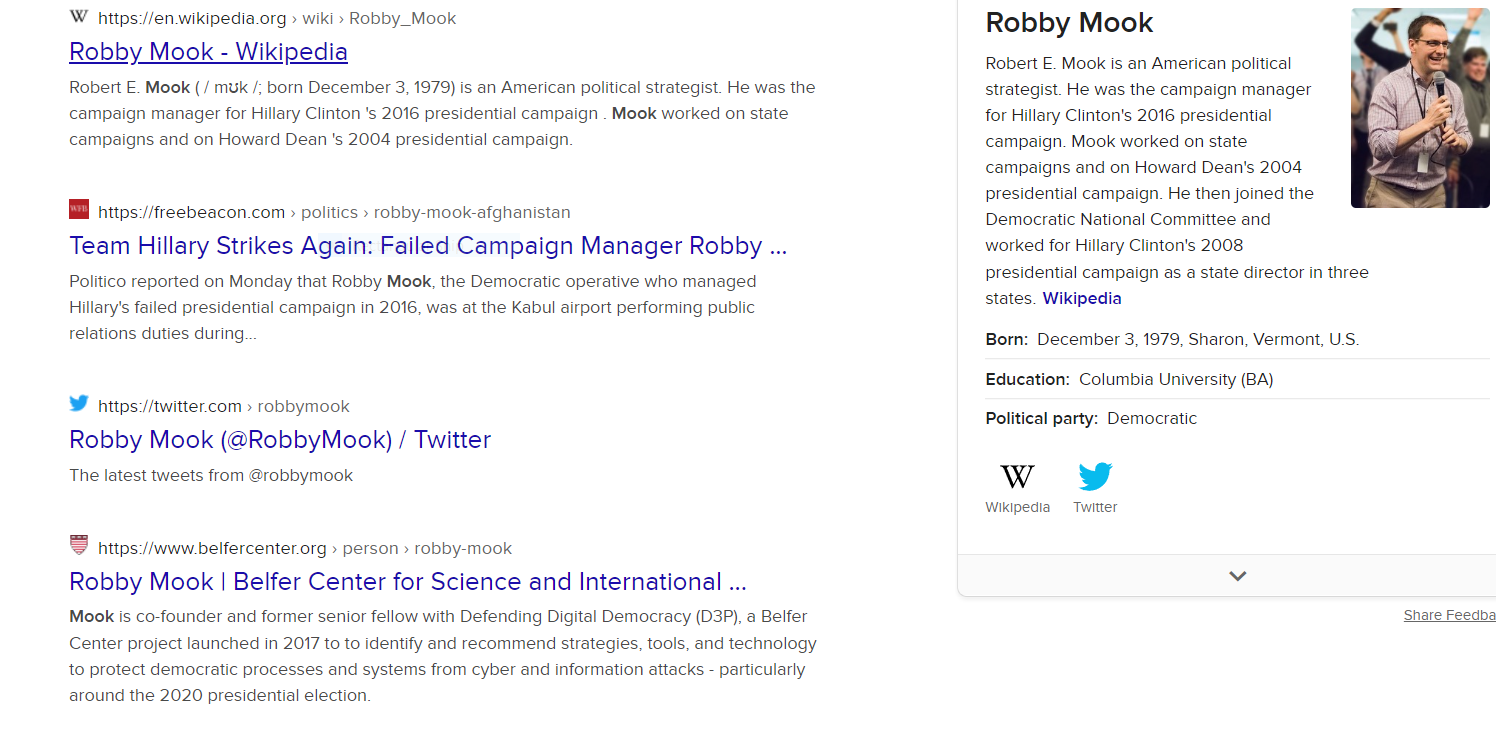Open the Robby Mook - Wikipedia result
Viewport: 1496px width, 737px height.
(208, 52)
